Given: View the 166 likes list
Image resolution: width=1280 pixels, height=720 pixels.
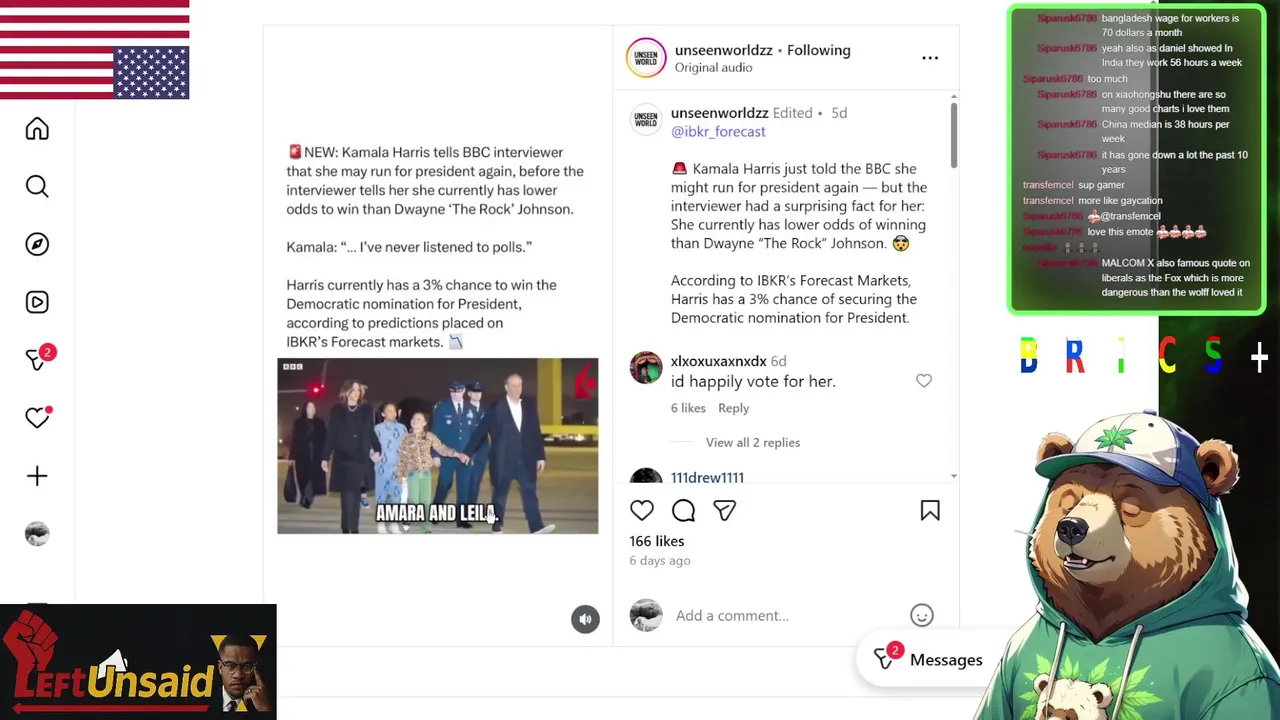Looking at the screenshot, I should (x=657, y=541).
